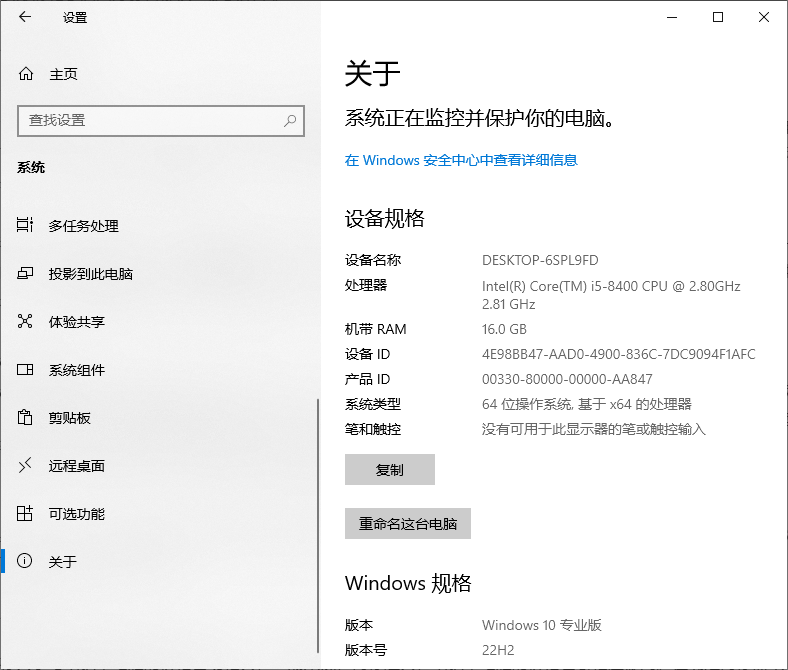Image resolution: width=788 pixels, height=670 pixels.
Task: Minimize the 设置 window
Action: tap(672, 17)
